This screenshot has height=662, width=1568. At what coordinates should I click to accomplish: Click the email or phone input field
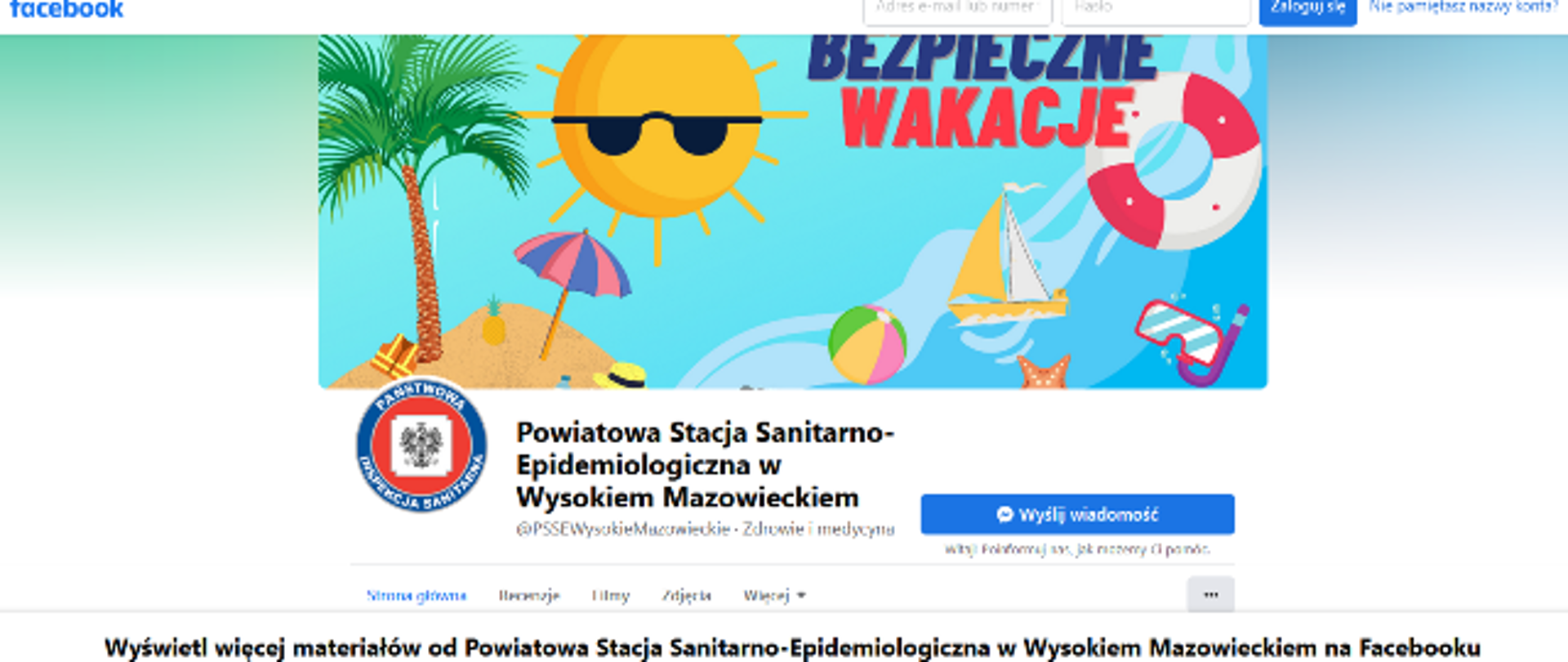click(x=958, y=11)
